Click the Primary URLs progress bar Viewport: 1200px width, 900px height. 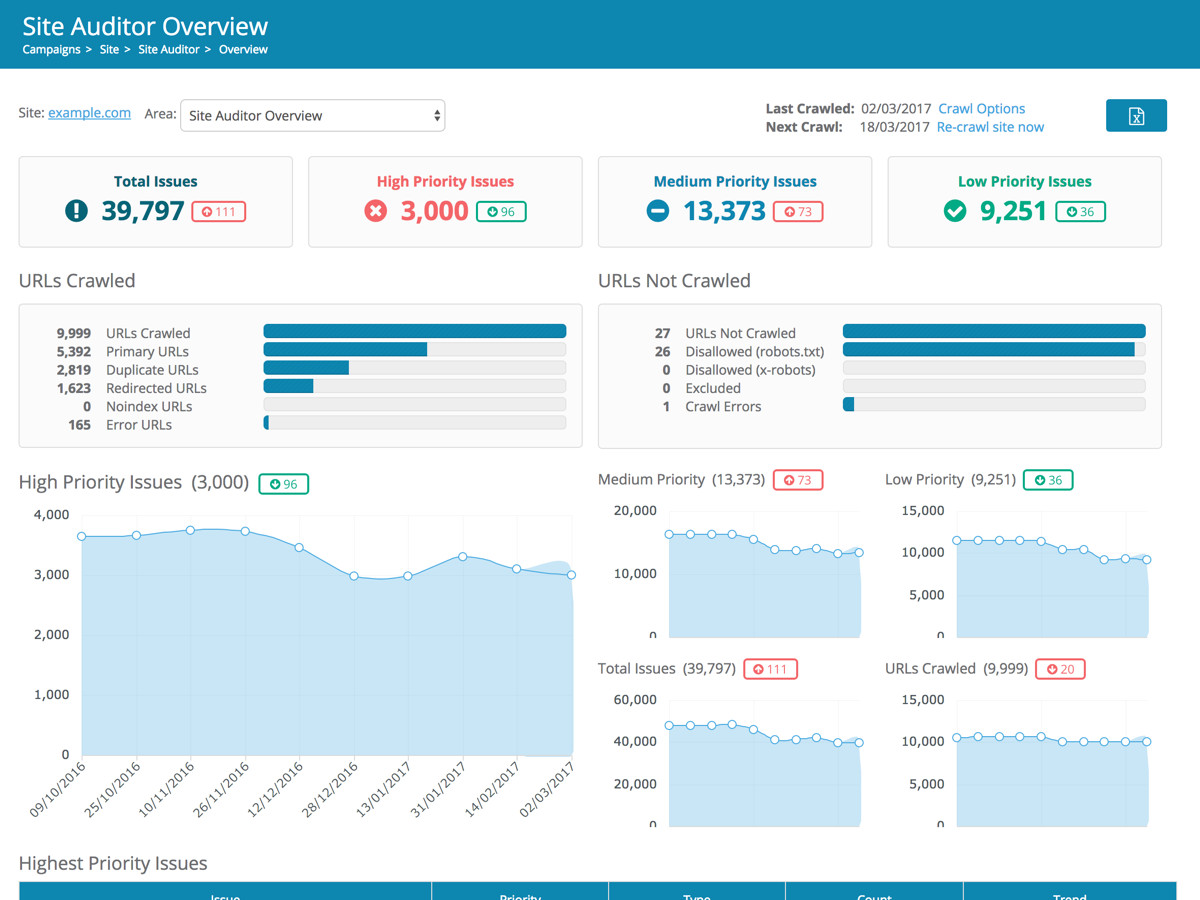tap(415, 350)
